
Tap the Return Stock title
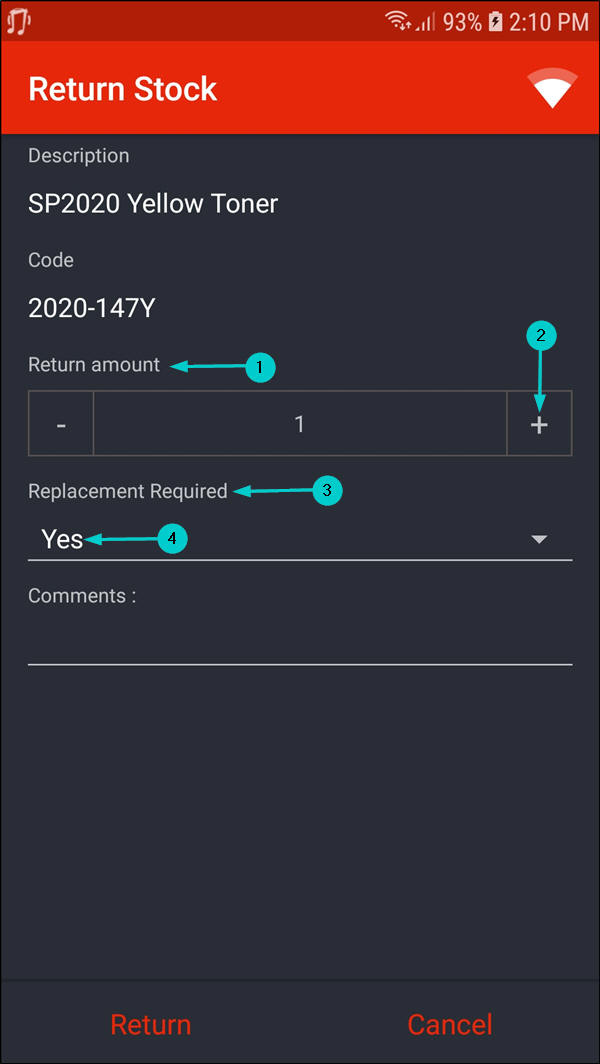(123, 89)
